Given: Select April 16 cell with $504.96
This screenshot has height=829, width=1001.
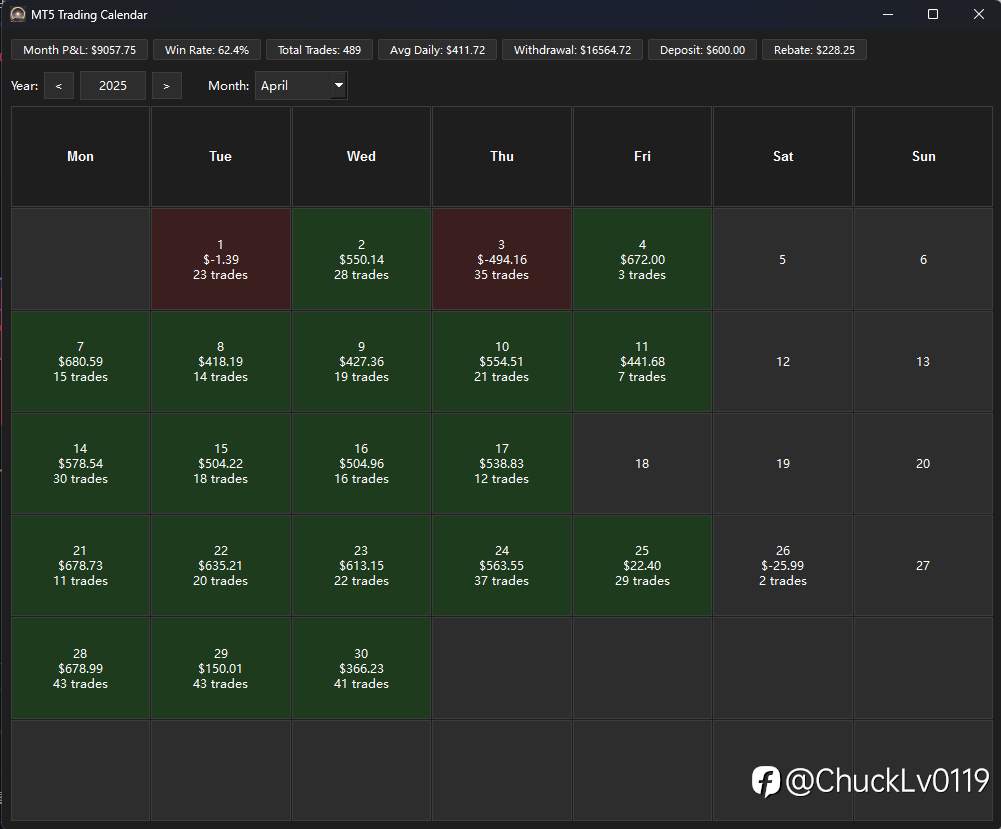Looking at the screenshot, I should coord(361,463).
